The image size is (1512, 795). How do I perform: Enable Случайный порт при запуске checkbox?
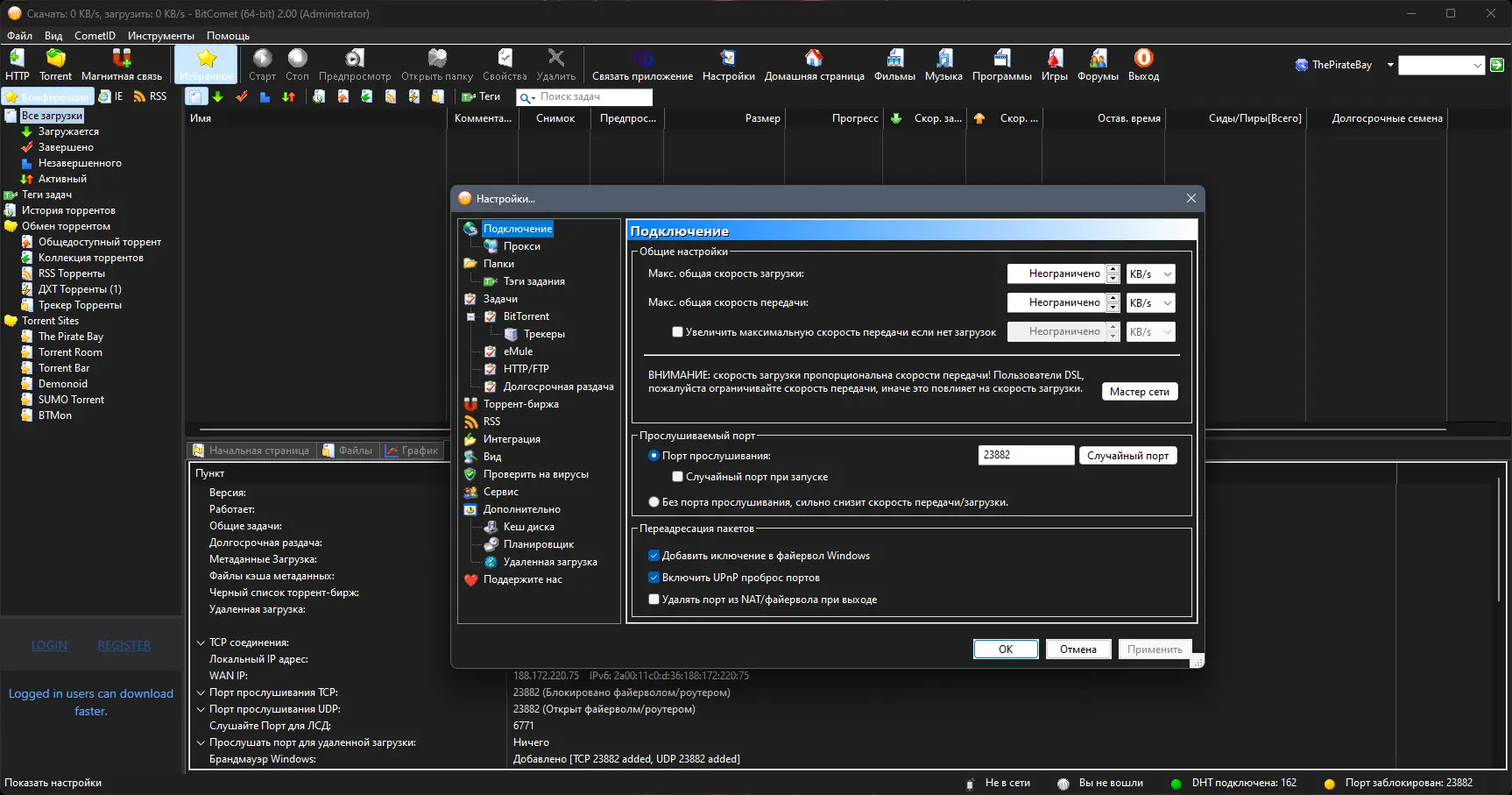[677, 477]
